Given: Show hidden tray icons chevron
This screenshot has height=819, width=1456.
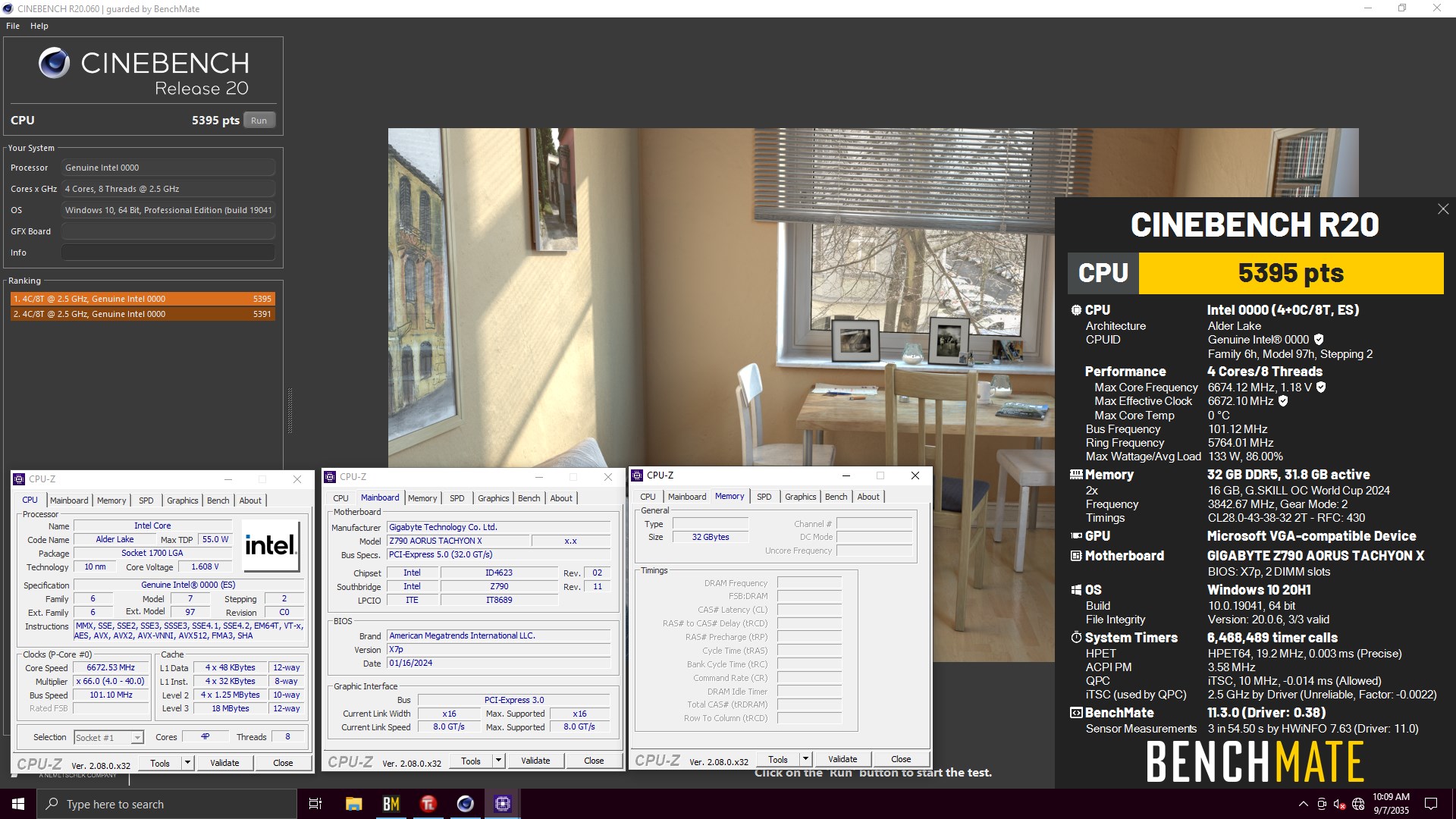Looking at the screenshot, I should click(x=1304, y=805).
